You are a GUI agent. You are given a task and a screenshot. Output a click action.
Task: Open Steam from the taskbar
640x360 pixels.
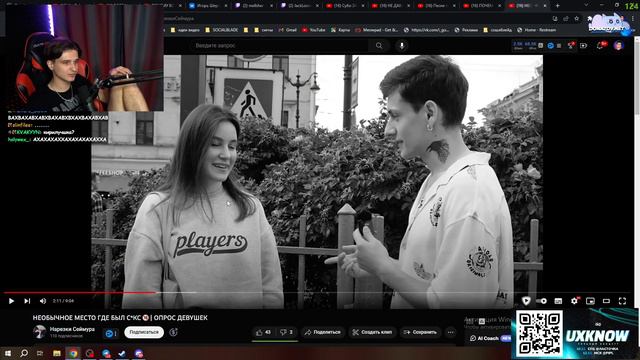pos(122,353)
